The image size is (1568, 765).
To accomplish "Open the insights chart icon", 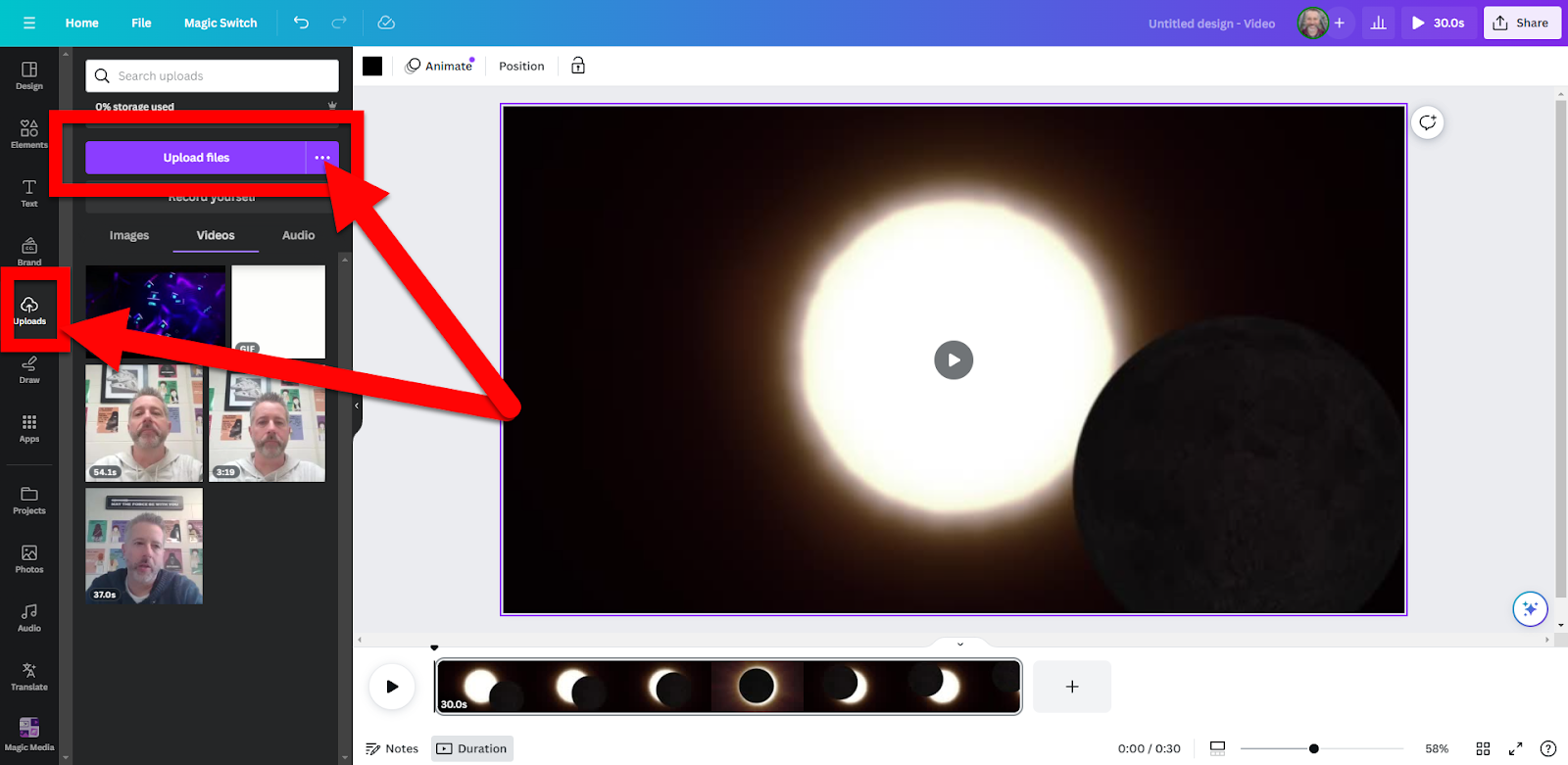I will [x=1378, y=23].
